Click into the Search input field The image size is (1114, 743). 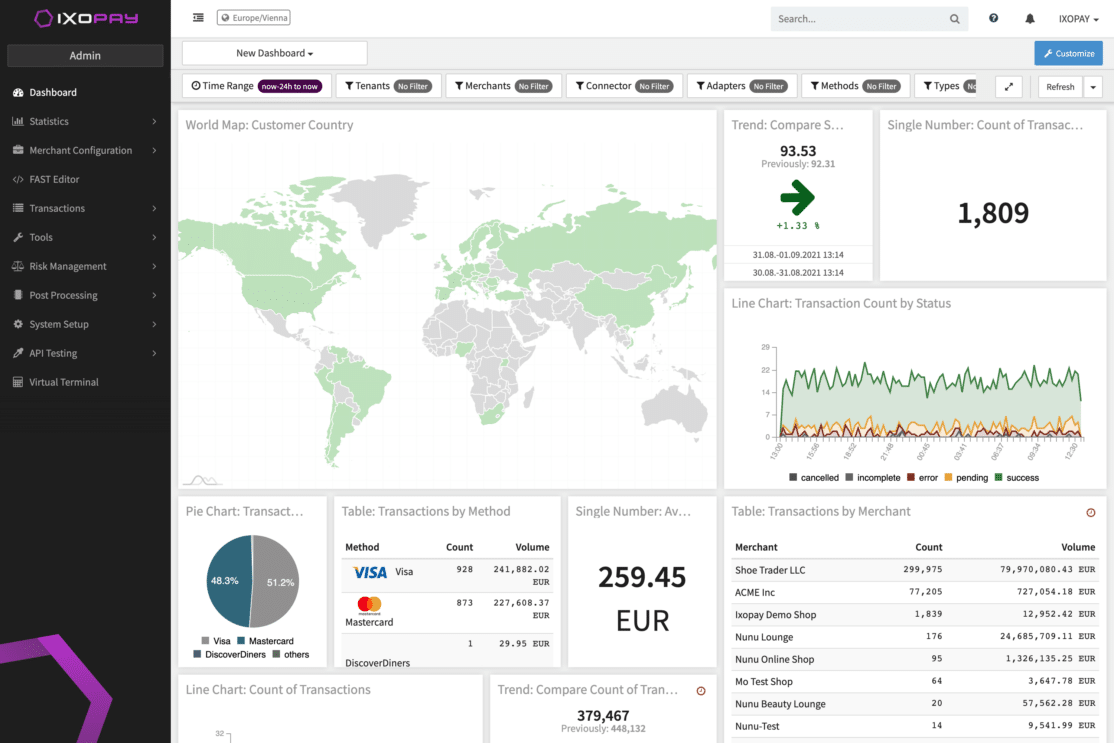coord(858,18)
